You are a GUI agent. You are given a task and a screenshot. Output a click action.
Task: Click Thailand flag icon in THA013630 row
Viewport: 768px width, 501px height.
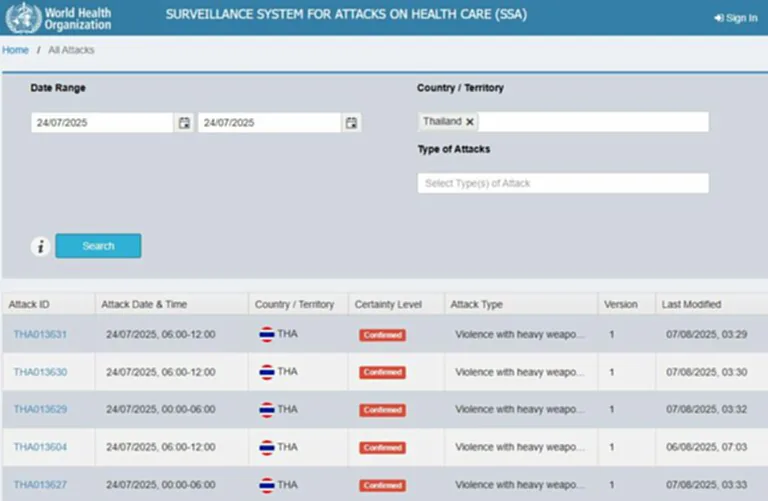point(266,372)
